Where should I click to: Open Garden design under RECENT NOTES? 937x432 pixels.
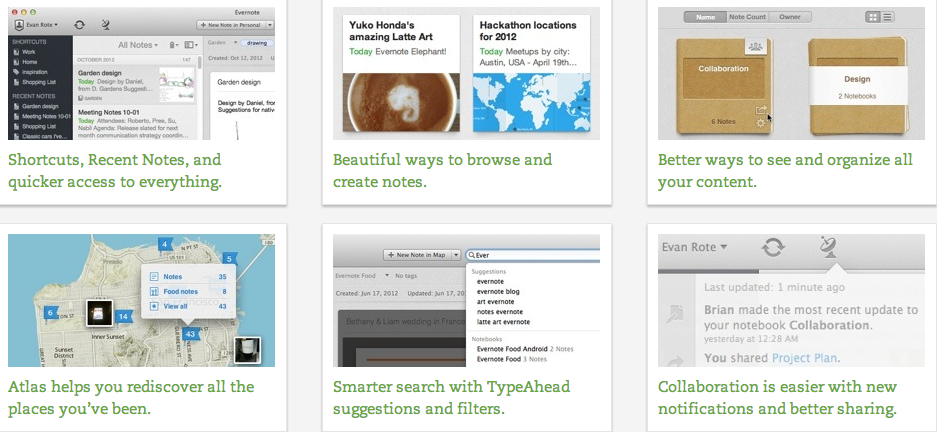(x=34, y=106)
